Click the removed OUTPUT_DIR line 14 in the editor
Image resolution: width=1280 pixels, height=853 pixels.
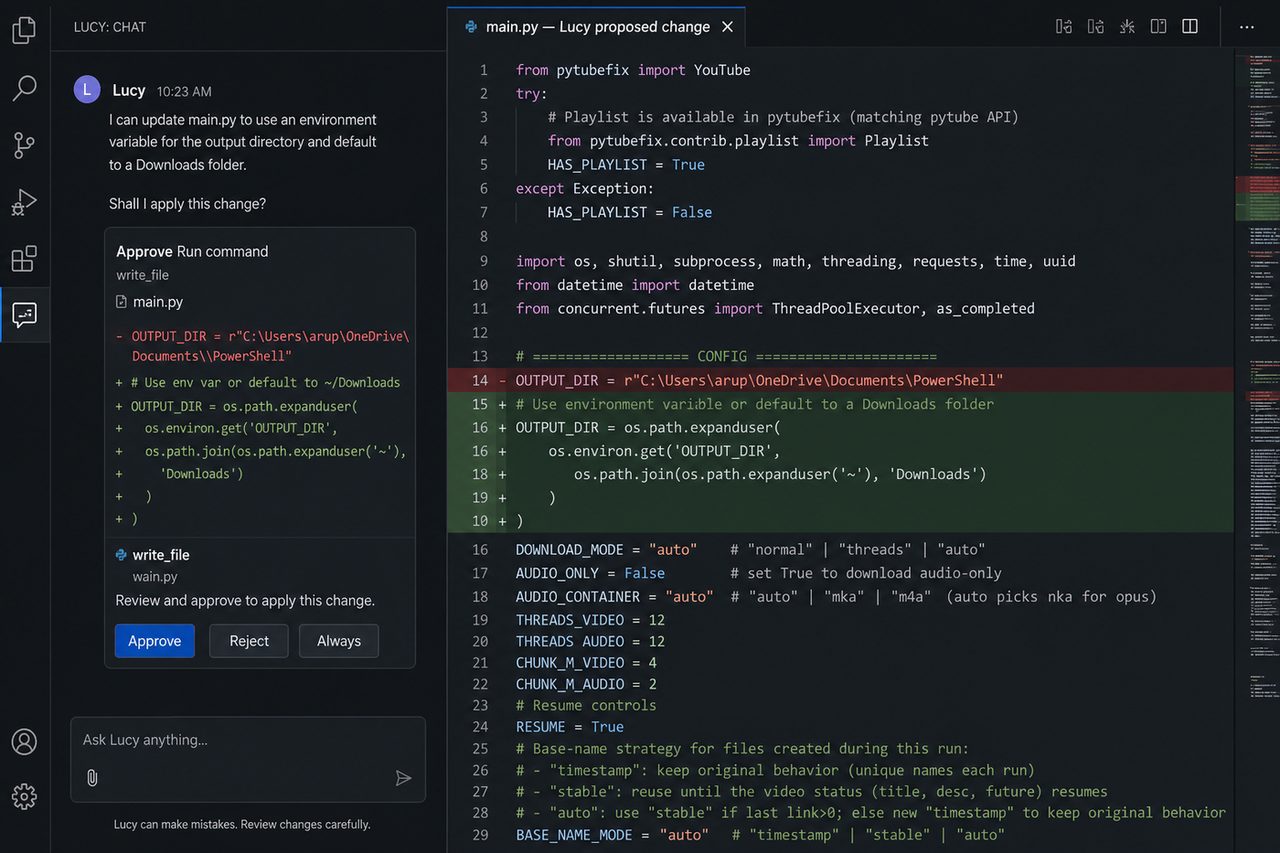(x=840, y=380)
